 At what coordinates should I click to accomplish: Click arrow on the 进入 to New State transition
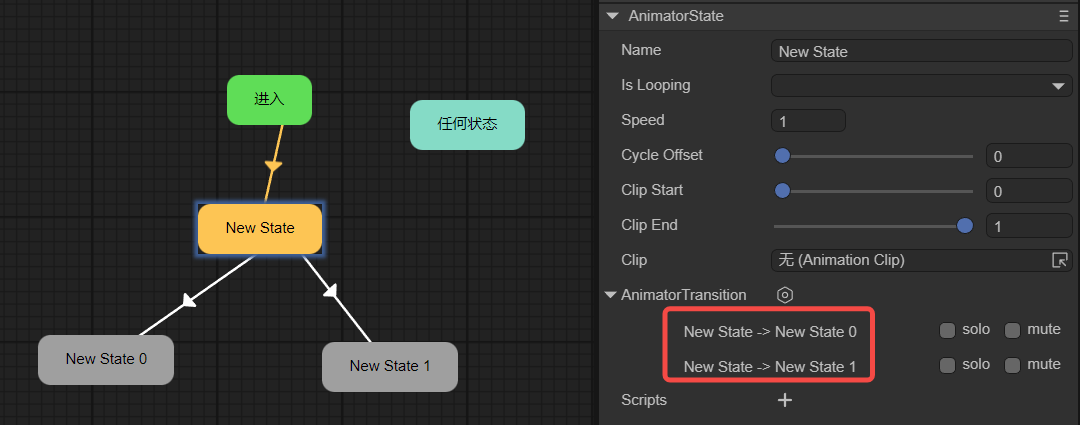pyautogui.click(x=273, y=165)
